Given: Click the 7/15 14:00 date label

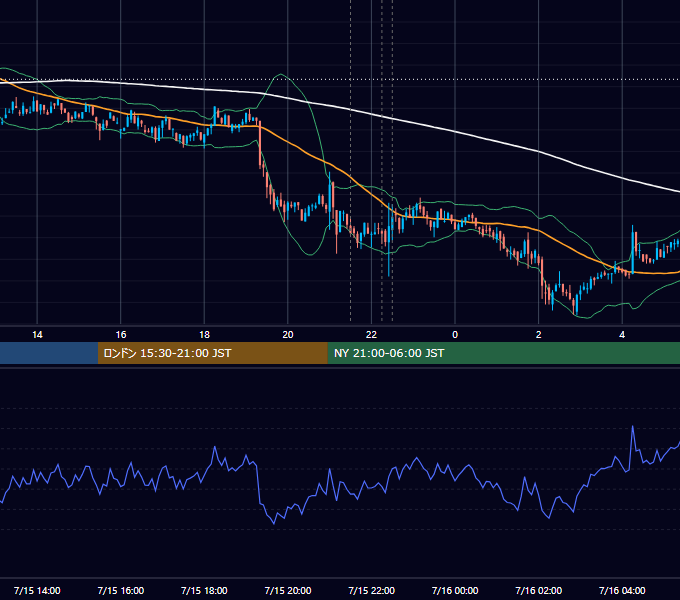Looking at the screenshot, I should pyautogui.click(x=37, y=590).
